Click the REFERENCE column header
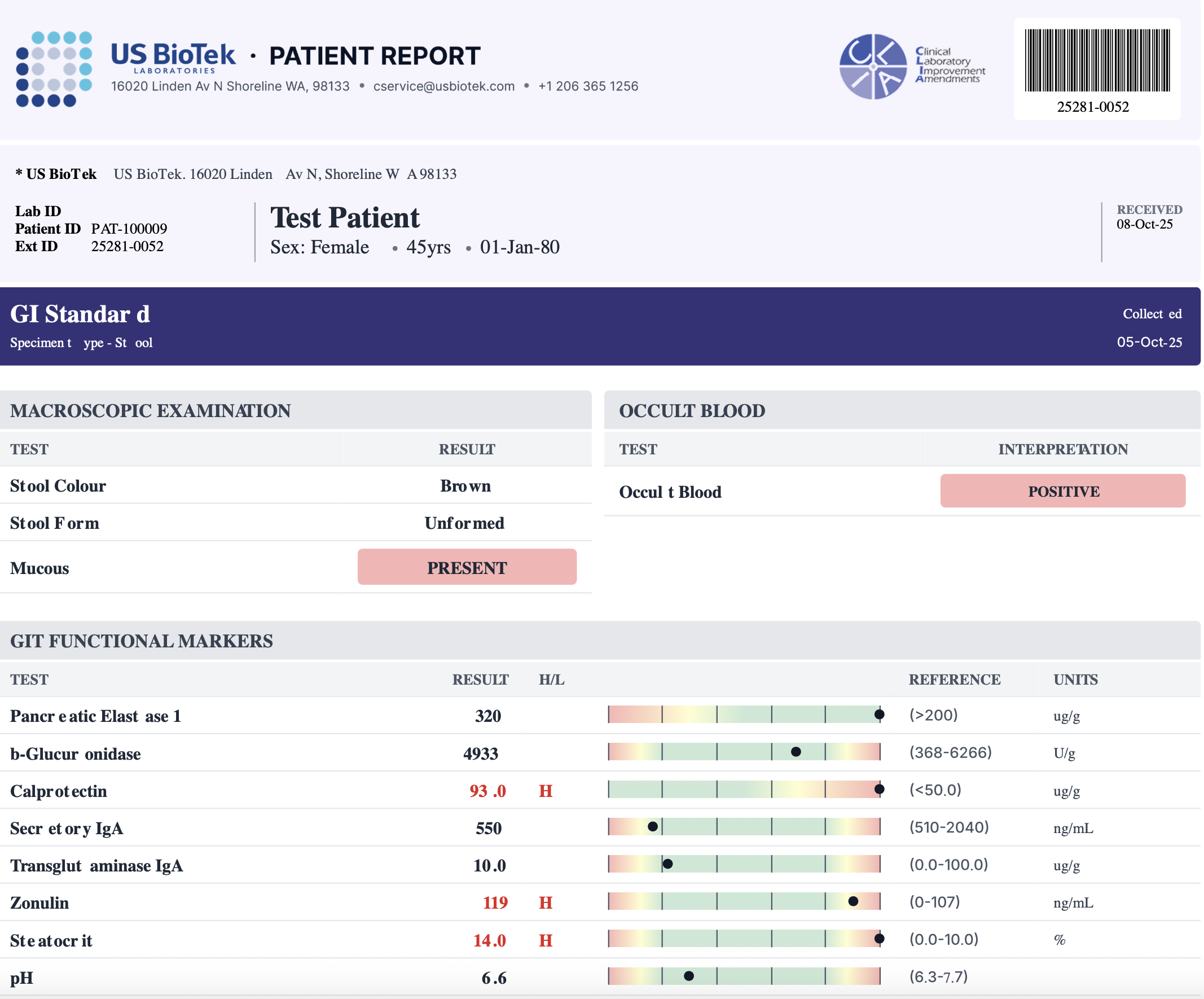1204x999 pixels. 955,680
